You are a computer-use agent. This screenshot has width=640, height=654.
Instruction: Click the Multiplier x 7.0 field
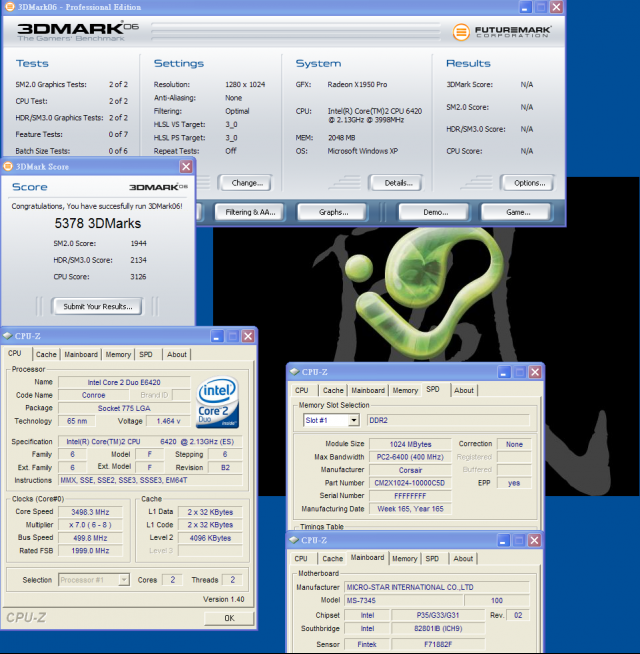pos(90,525)
